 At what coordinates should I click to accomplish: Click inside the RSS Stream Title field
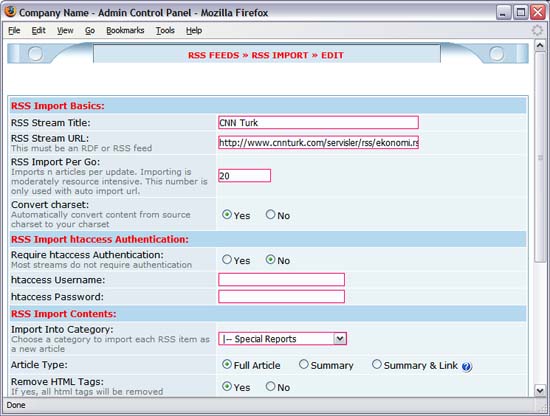click(x=318, y=122)
